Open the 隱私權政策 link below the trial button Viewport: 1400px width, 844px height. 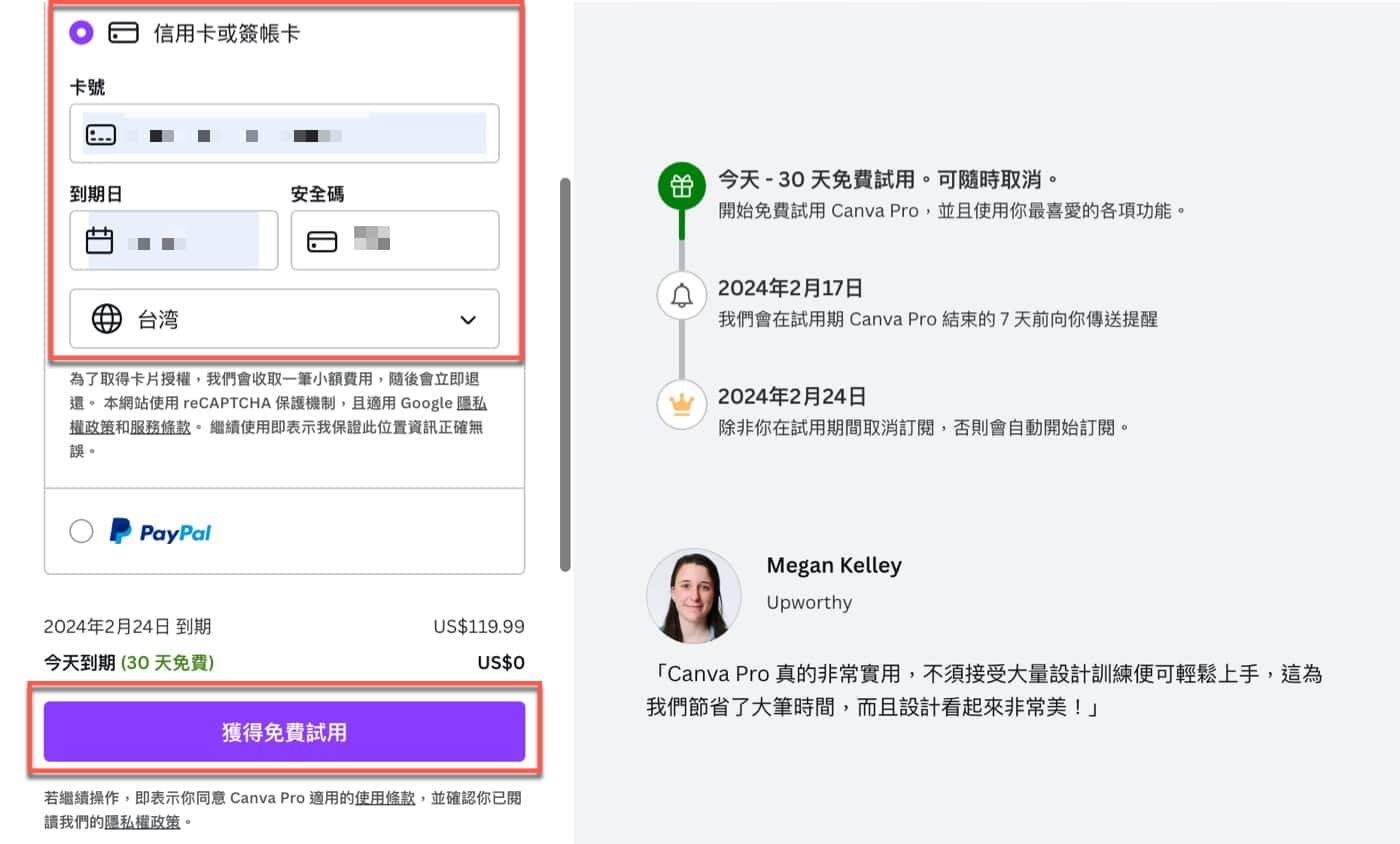pos(142,822)
